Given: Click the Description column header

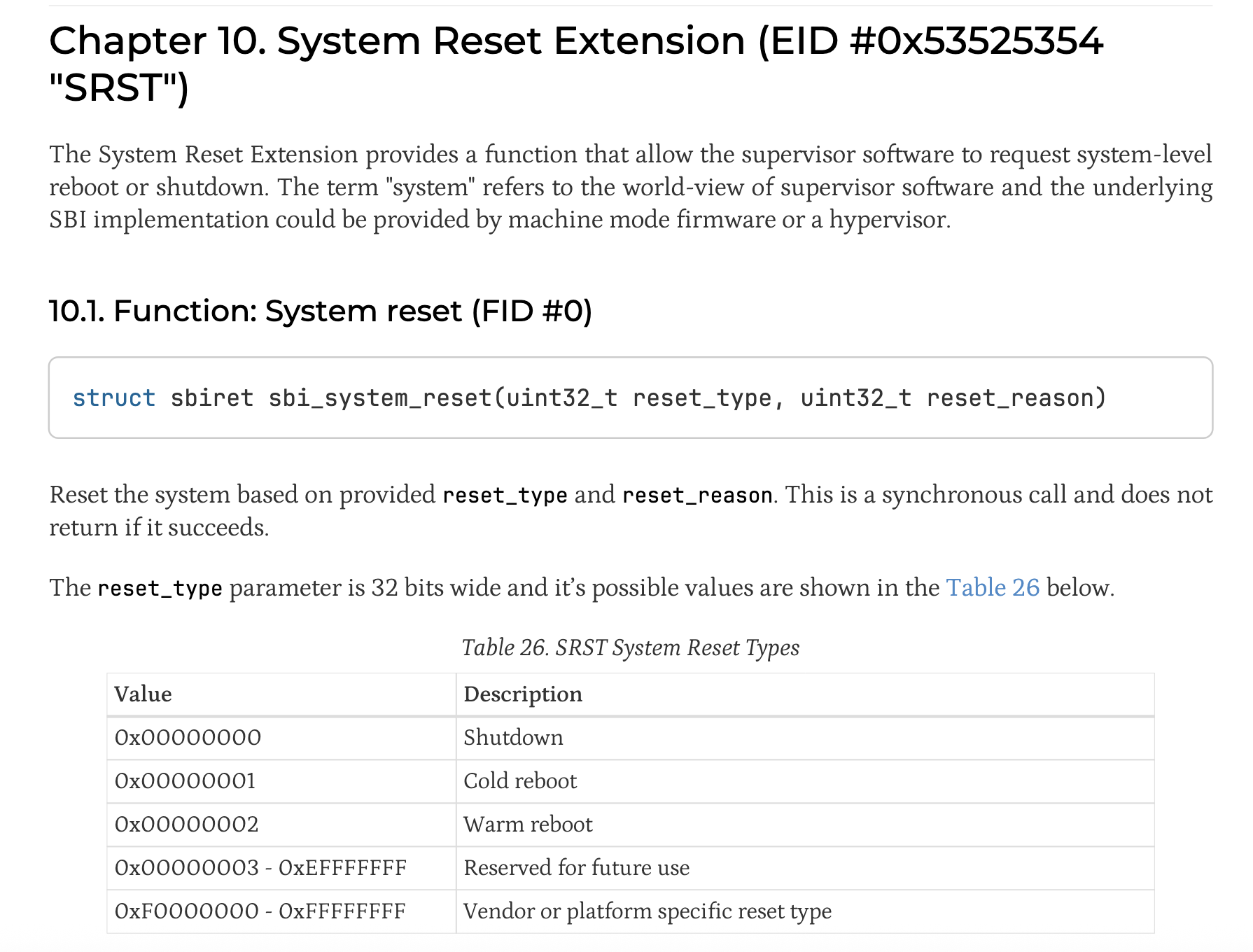Looking at the screenshot, I should click(805, 694).
